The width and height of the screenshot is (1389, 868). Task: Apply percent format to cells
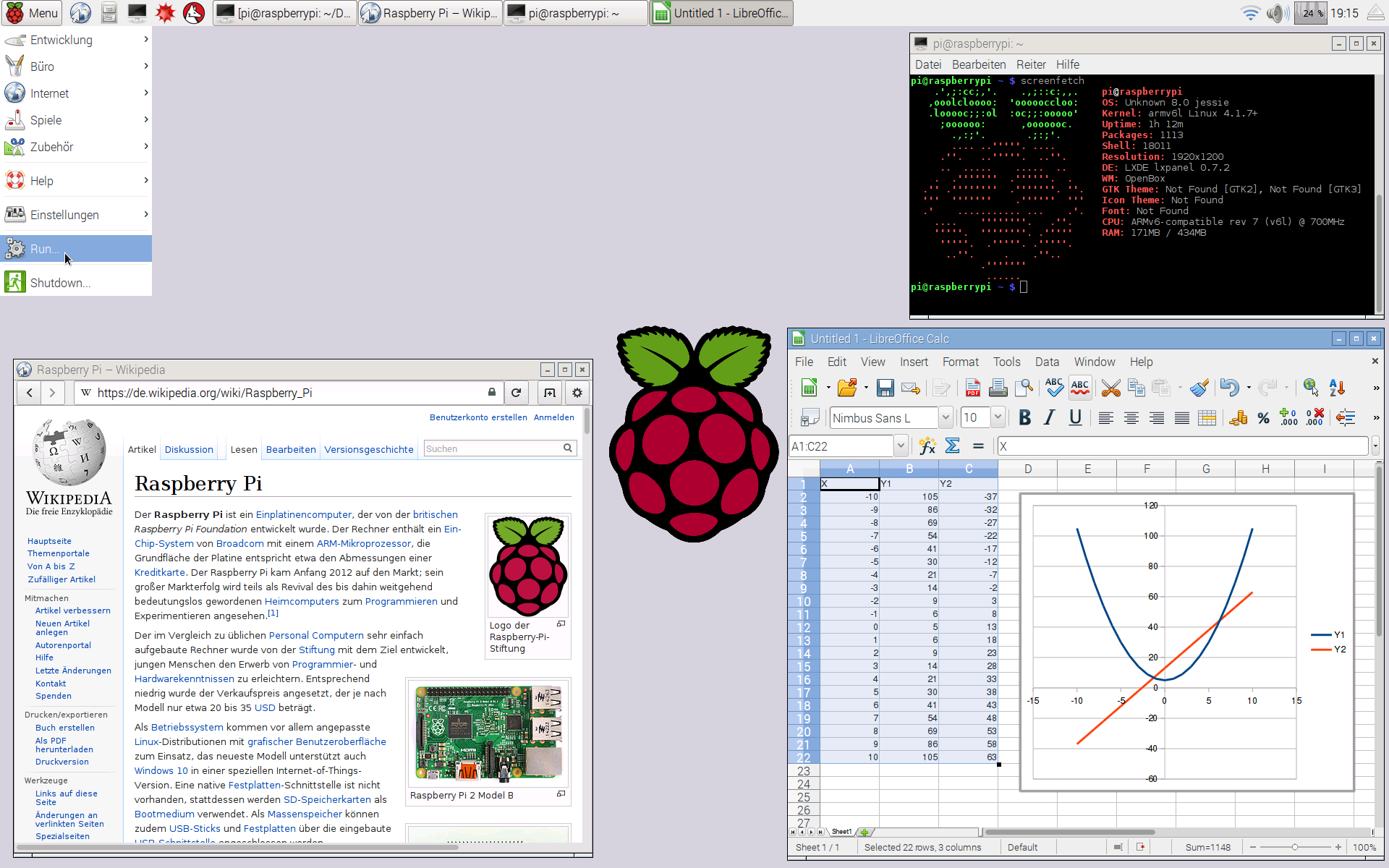1263,418
